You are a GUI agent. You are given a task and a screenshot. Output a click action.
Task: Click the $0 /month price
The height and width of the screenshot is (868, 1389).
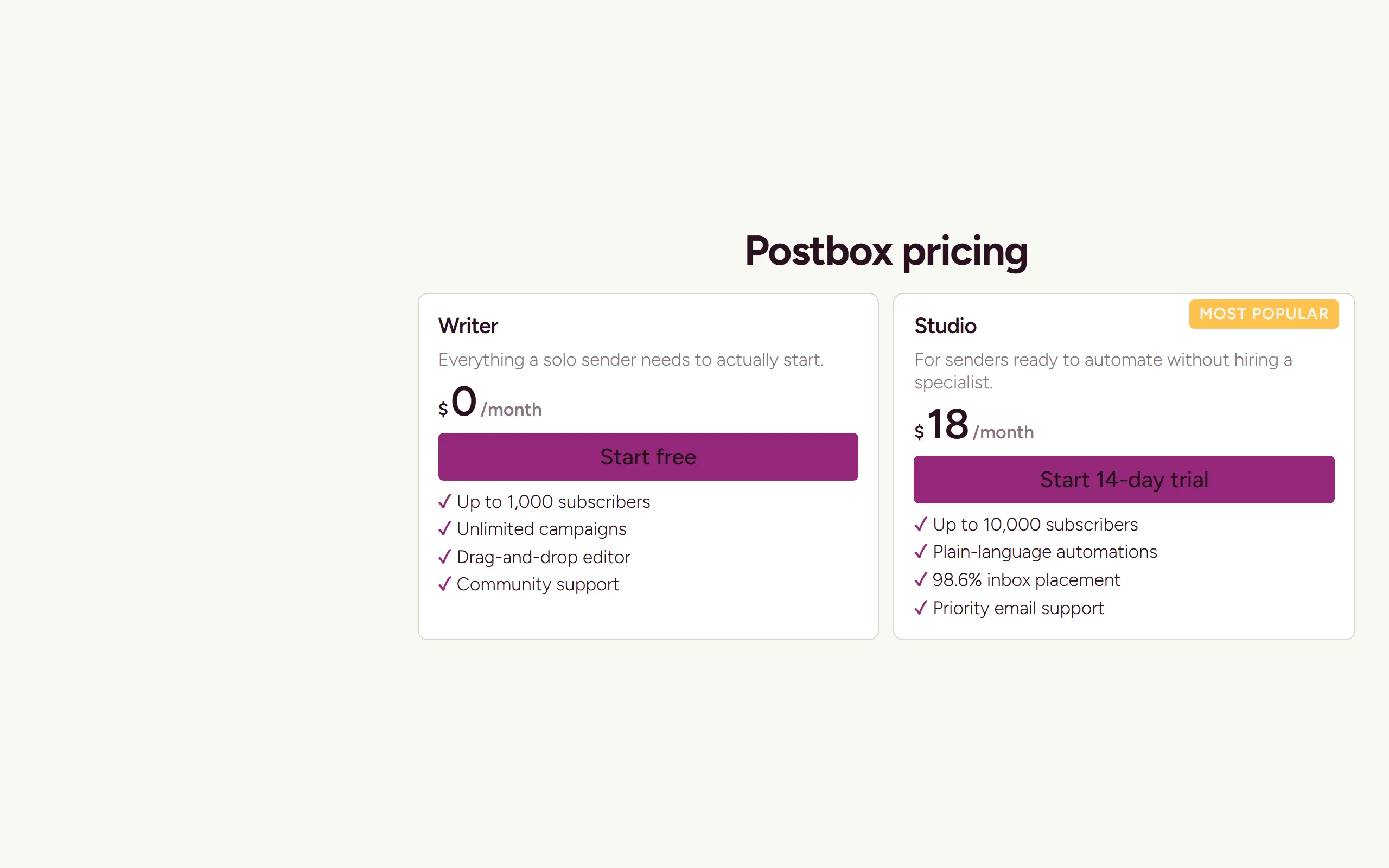[489, 402]
